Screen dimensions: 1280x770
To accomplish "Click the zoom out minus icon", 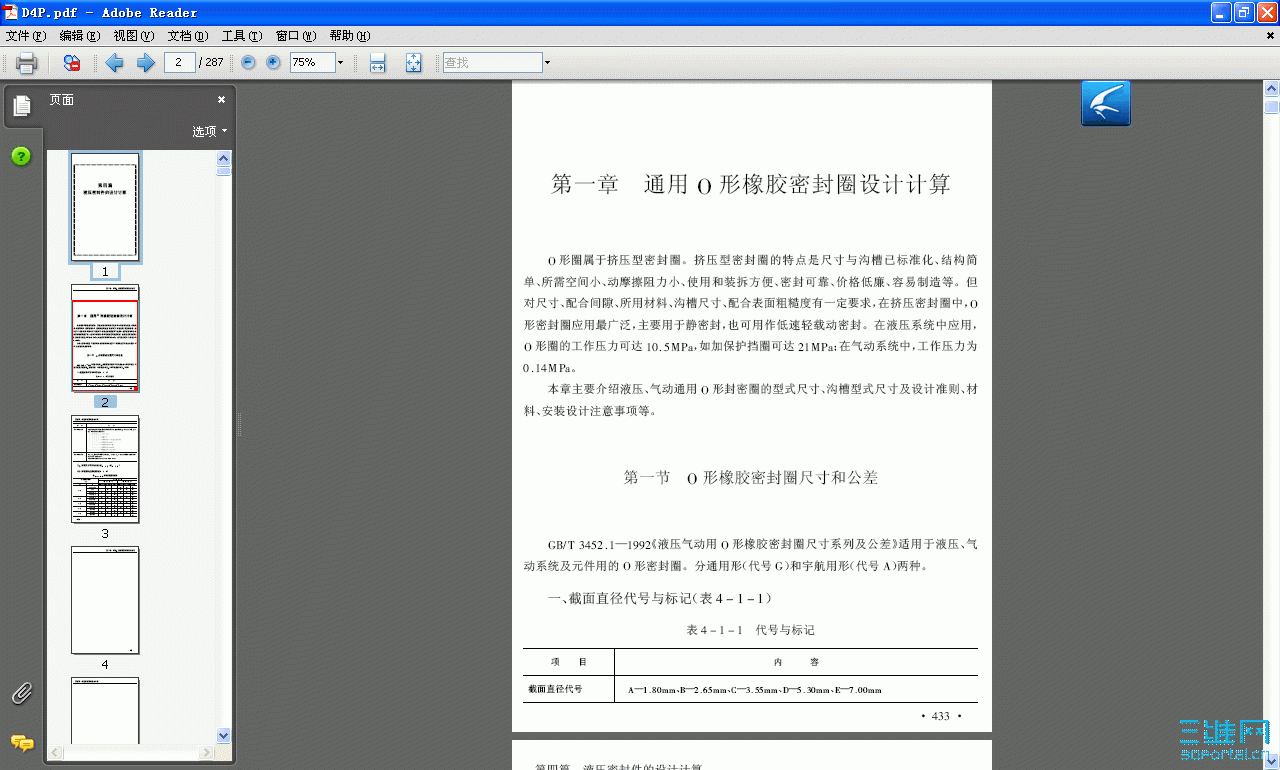I will point(247,62).
